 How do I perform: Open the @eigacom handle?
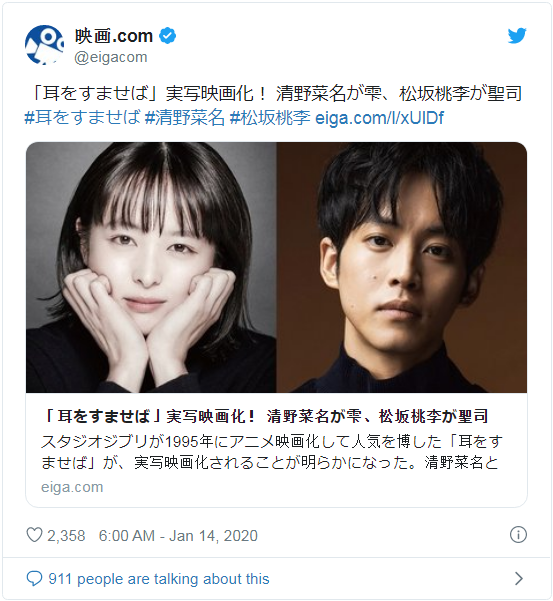tap(111, 57)
